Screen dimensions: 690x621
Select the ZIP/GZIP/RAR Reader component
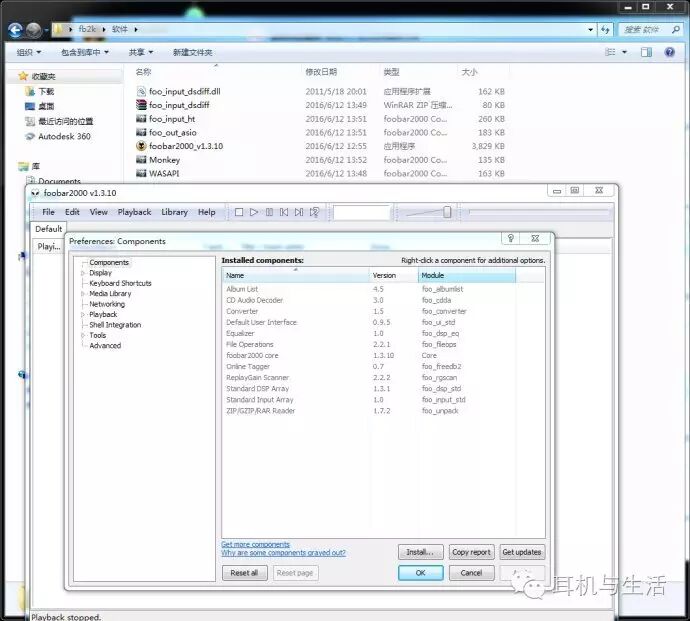click(x=383, y=411)
